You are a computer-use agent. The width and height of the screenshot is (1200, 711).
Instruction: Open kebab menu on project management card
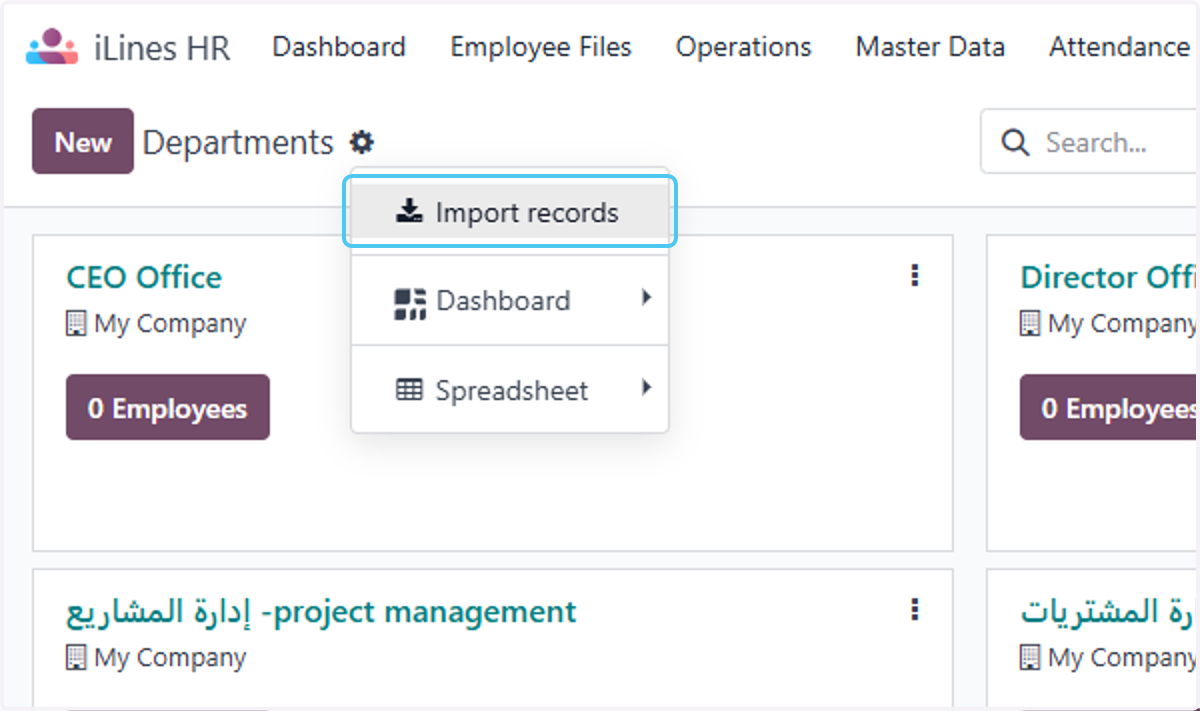pyautogui.click(x=914, y=609)
